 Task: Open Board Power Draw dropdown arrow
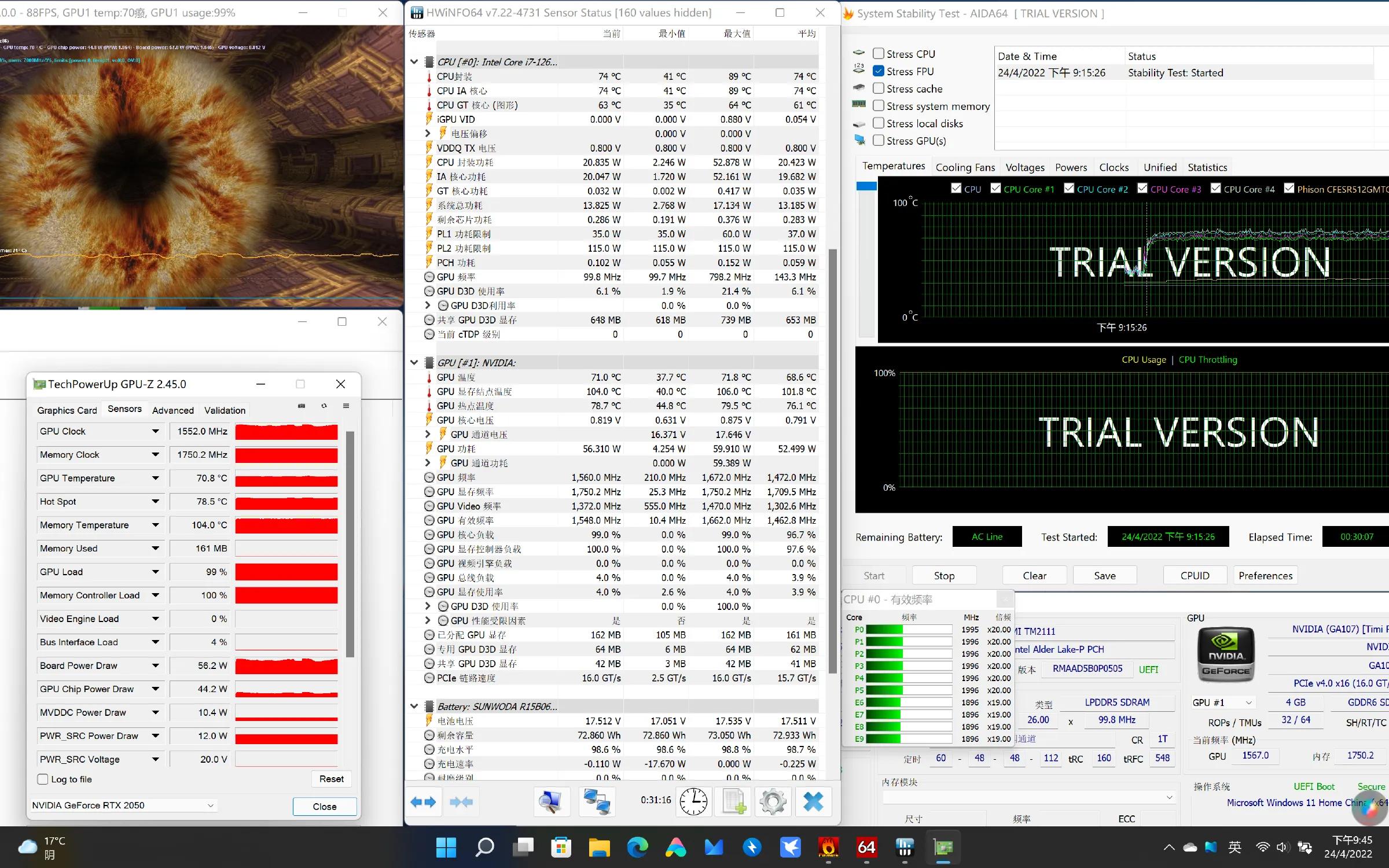click(155, 665)
